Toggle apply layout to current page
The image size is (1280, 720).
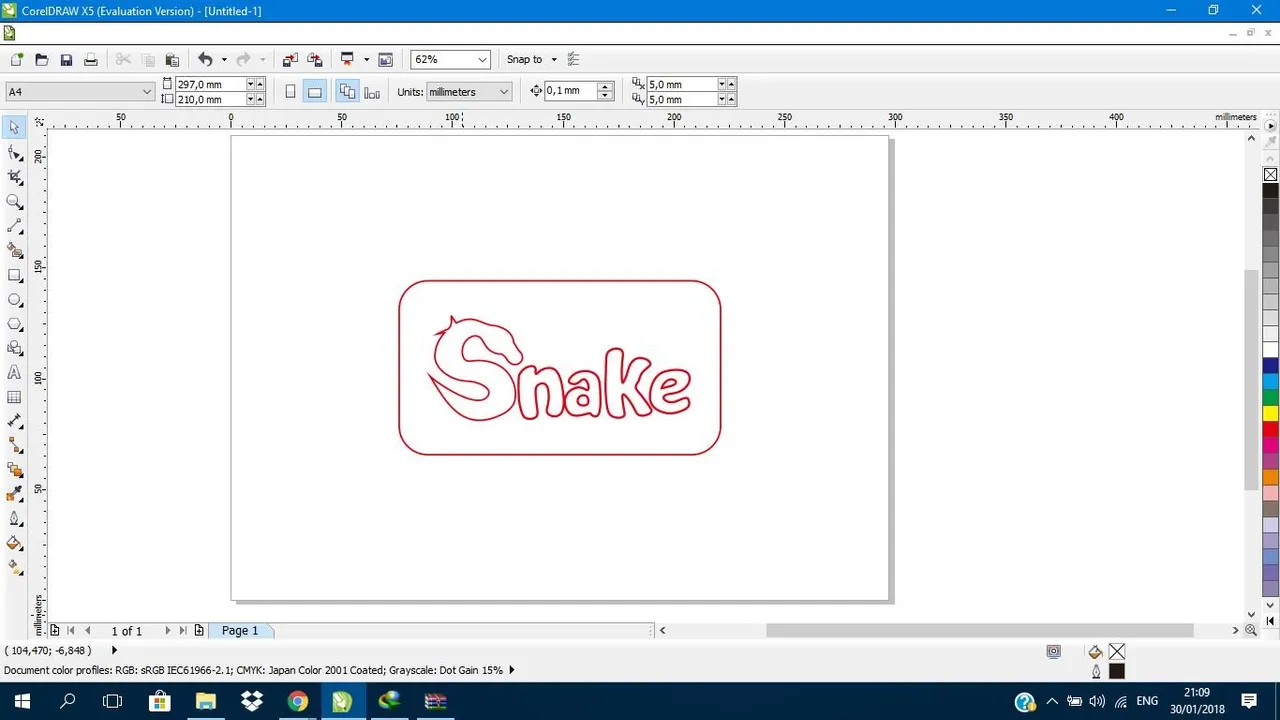[x=372, y=92]
